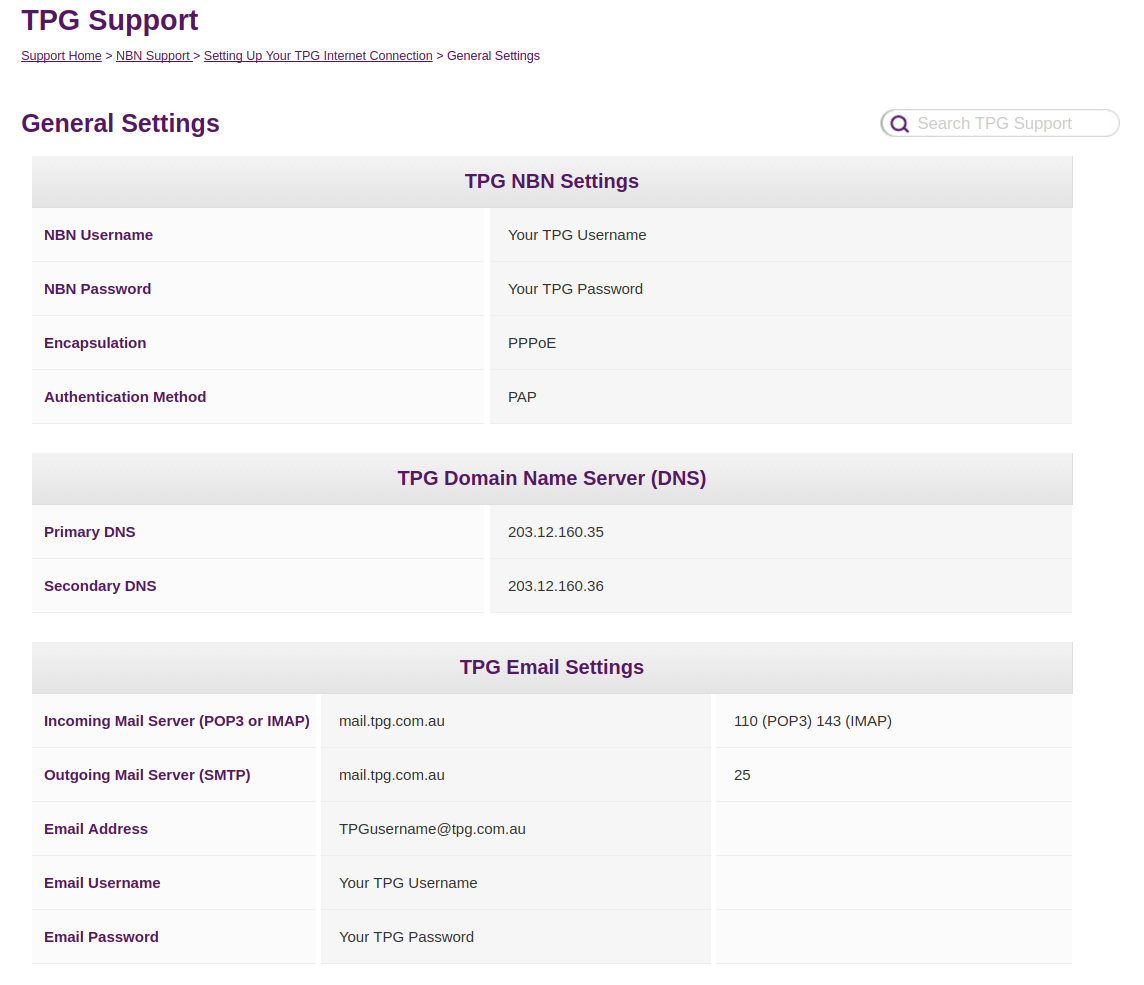
Task: Click the Authentication Method PAP value
Action: [x=522, y=397]
